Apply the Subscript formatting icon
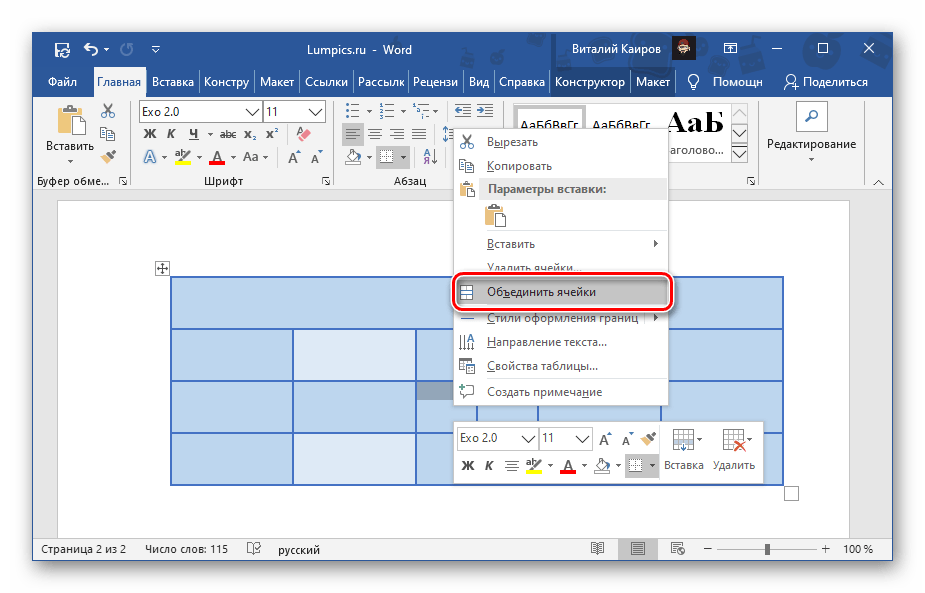This screenshot has width=925, height=593. [251, 134]
